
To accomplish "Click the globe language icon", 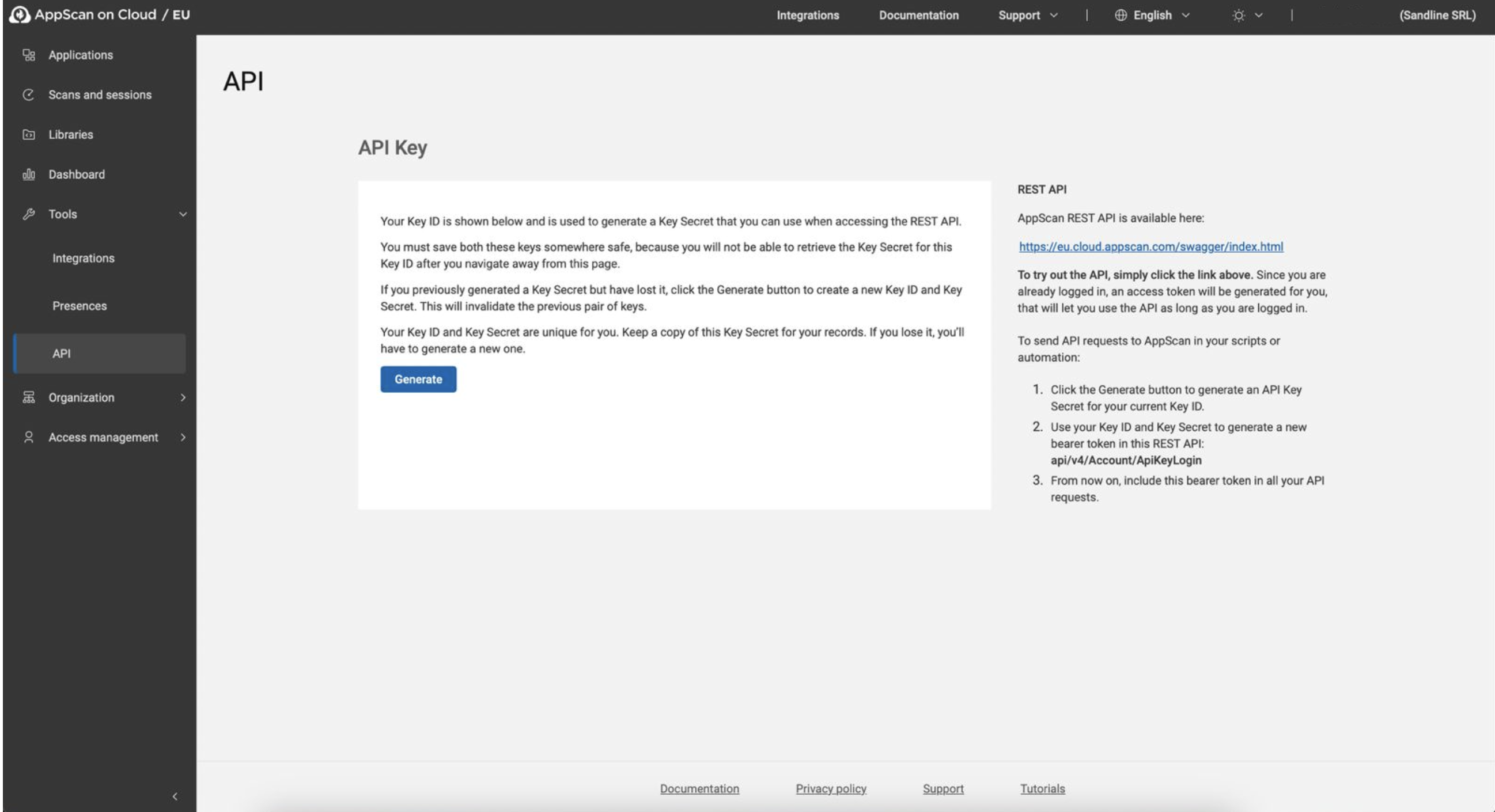I will [1121, 16].
